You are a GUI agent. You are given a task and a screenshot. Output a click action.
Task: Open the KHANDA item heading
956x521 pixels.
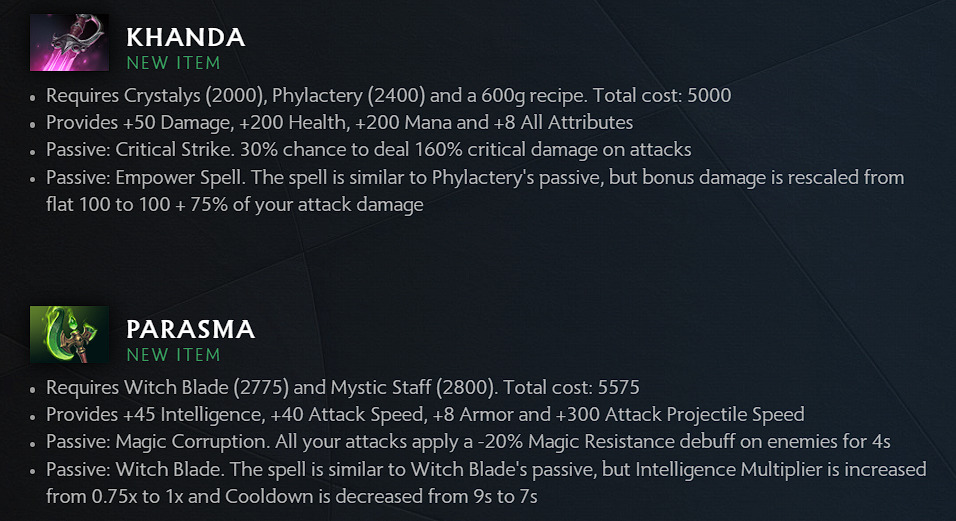[x=185, y=38]
